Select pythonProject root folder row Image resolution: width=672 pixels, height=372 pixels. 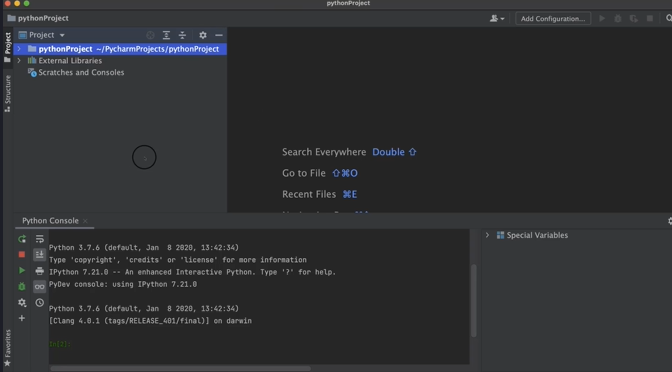tap(120, 49)
